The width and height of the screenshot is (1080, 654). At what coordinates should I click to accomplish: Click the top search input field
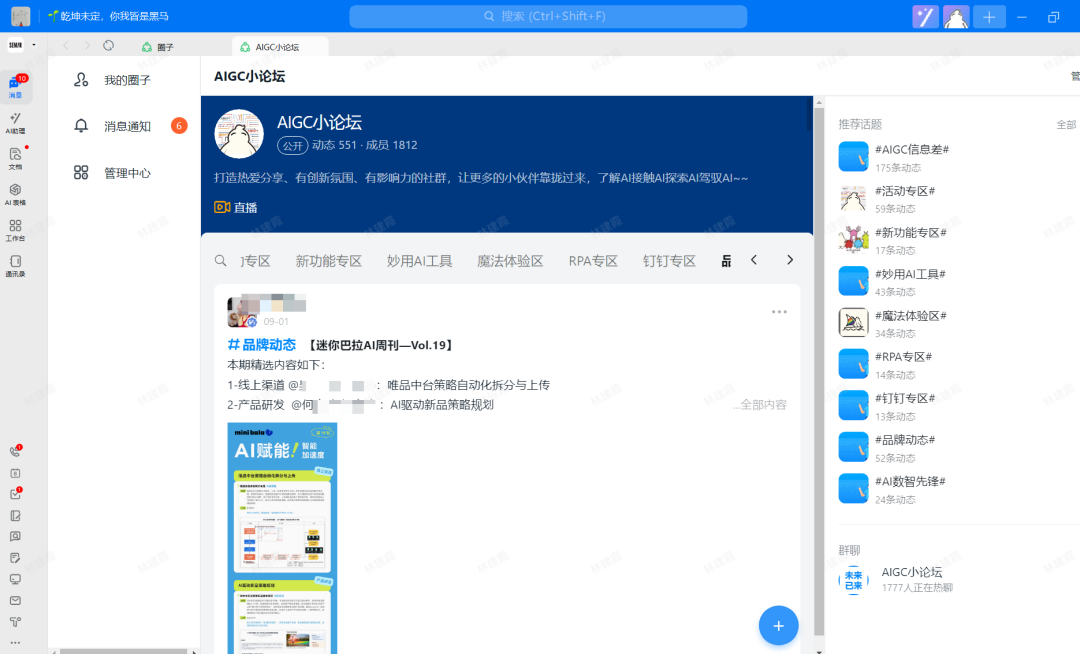(x=548, y=16)
